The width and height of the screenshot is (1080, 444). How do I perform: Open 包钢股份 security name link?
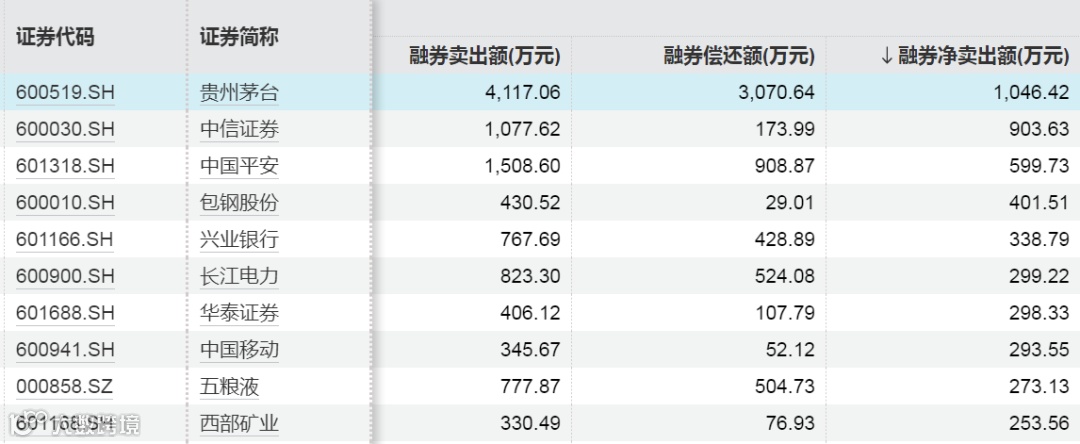[x=239, y=203]
